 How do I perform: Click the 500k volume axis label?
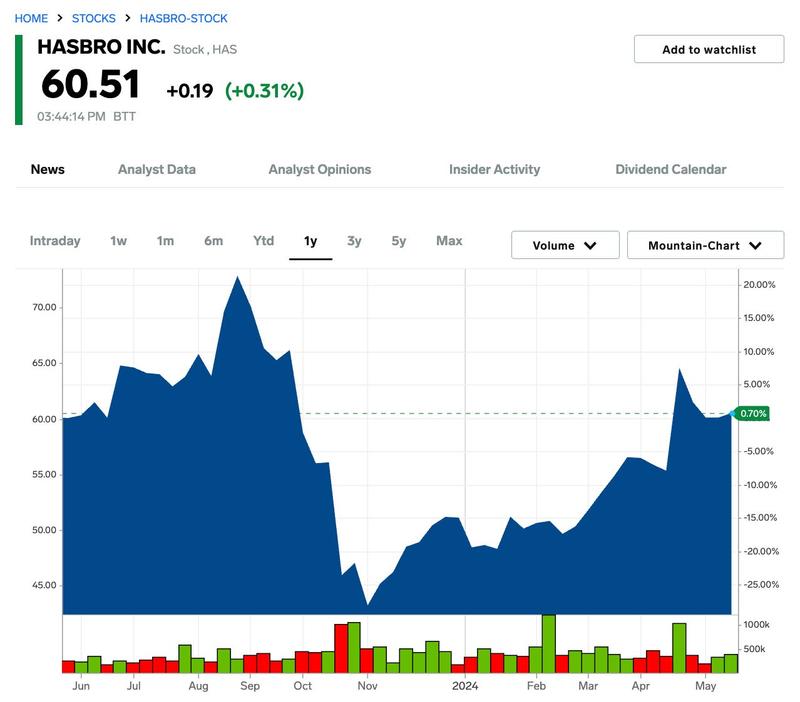coord(755,649)
